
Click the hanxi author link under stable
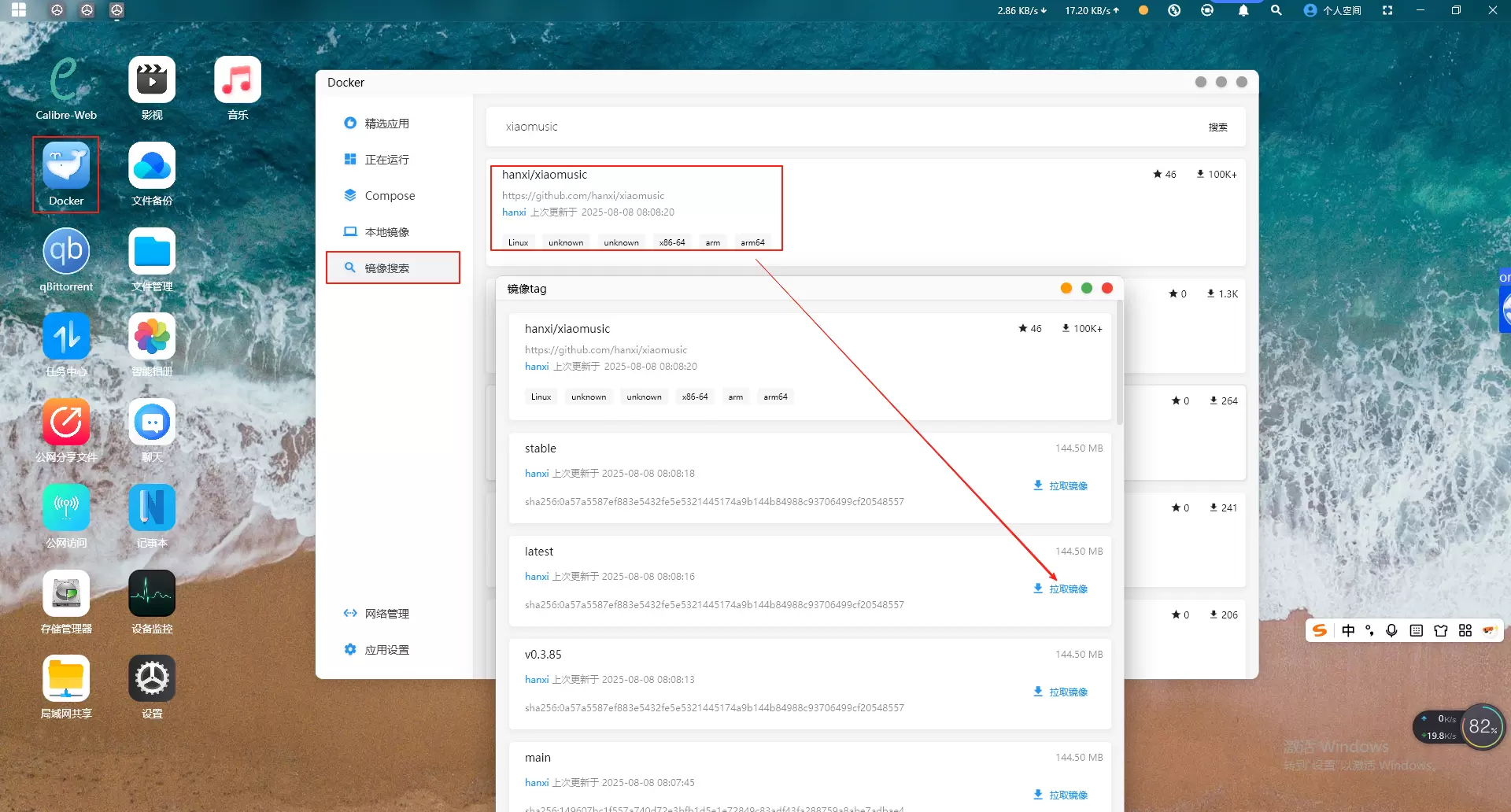pyautogui.click(x=536, y=474)
